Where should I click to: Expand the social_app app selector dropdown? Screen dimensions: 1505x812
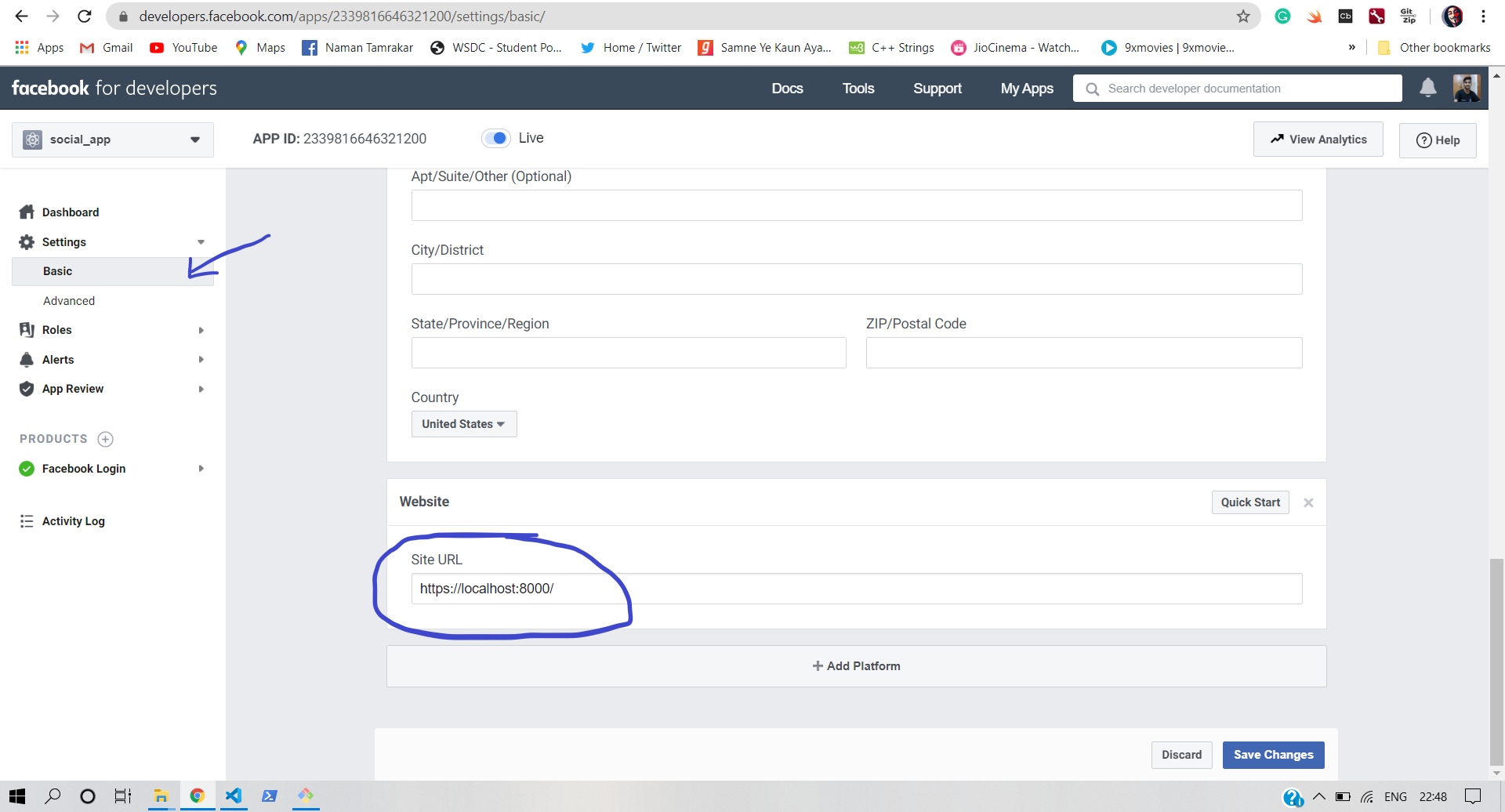[195, 140]
